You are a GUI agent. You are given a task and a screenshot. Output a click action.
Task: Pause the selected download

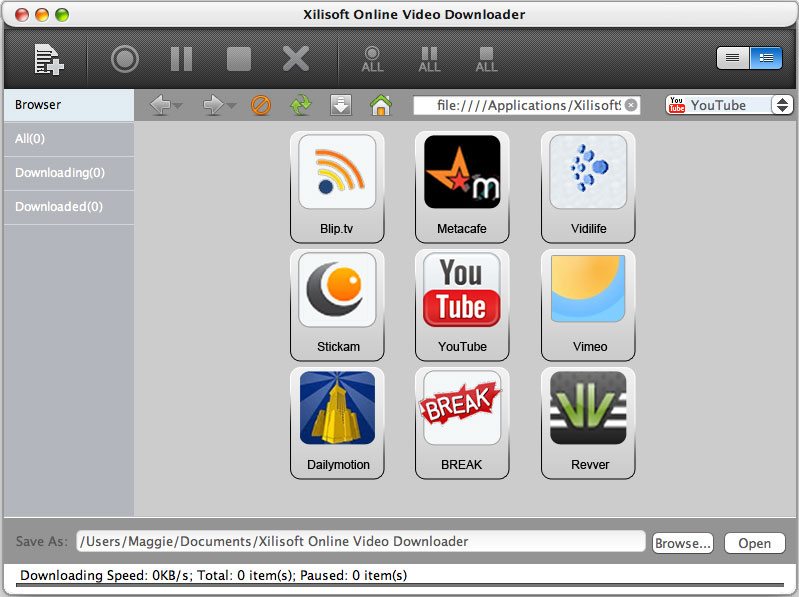pos(181,59)
